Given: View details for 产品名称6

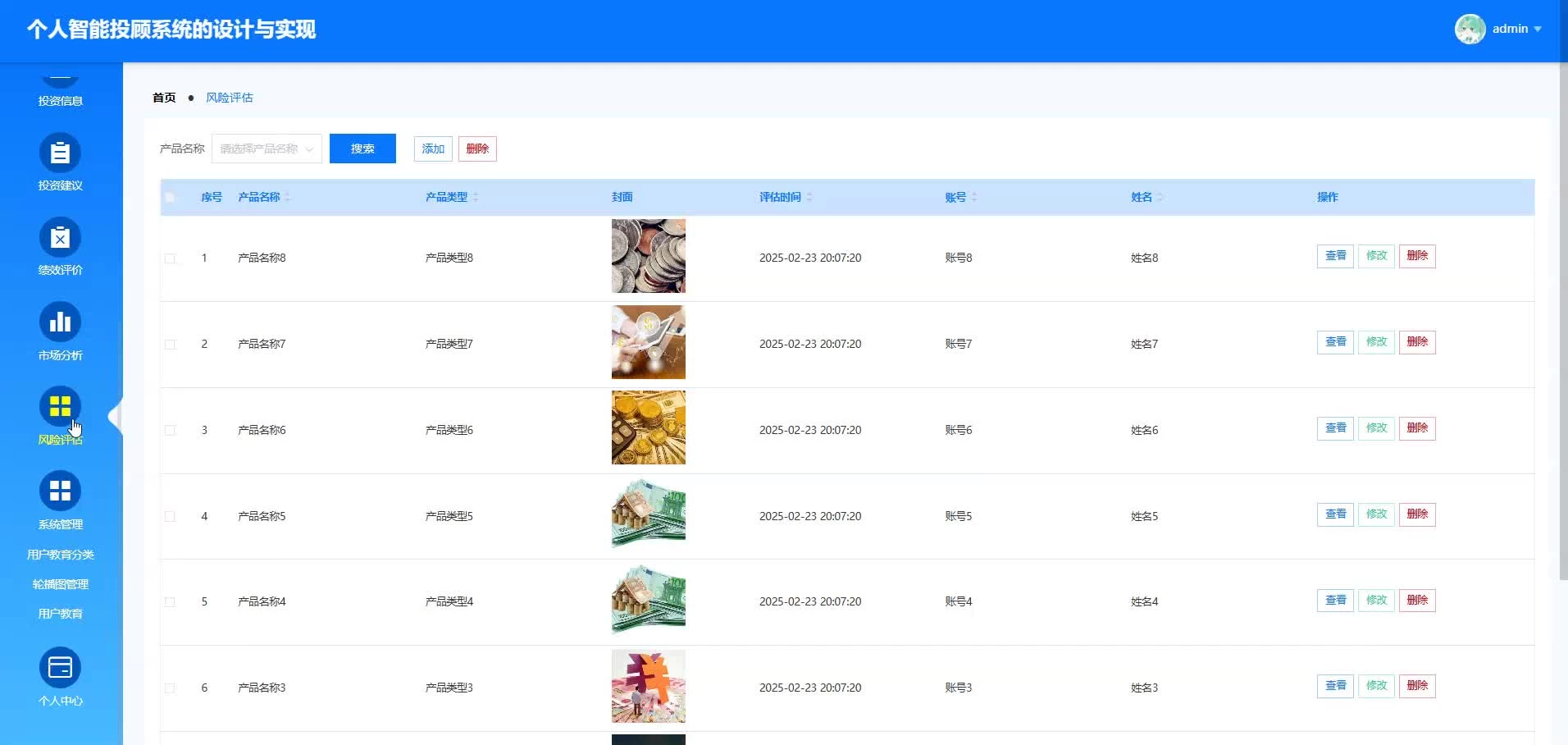Looking at the screenshot, I should pyautogui.click(x=1335, y=428).
